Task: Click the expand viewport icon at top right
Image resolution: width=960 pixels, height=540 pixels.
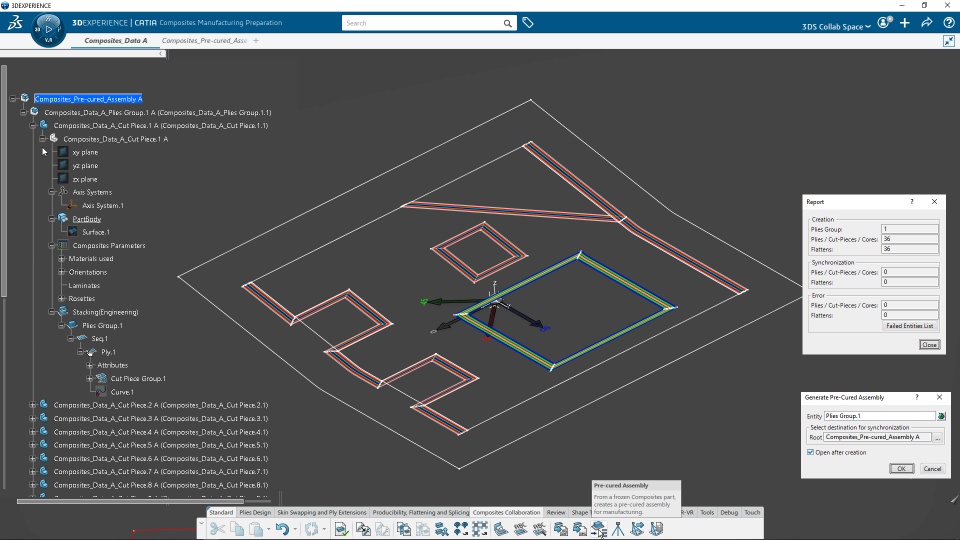Action: (949, 41)
